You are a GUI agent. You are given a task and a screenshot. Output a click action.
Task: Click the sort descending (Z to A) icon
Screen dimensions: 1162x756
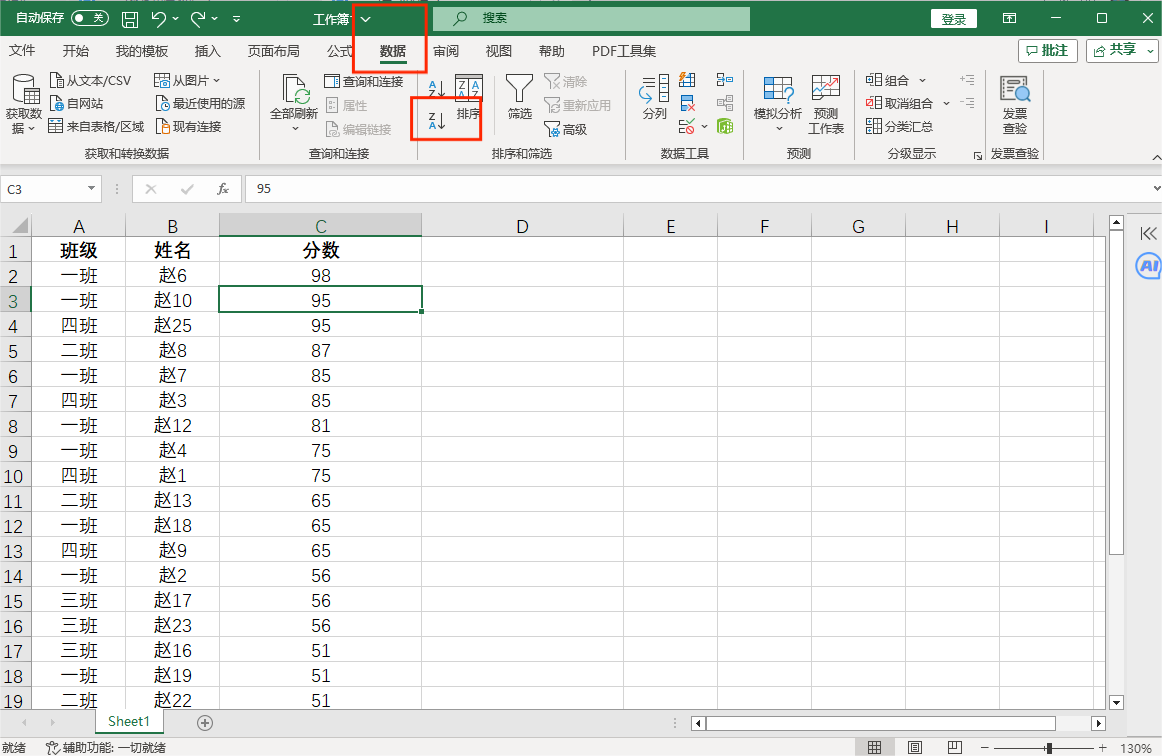(437, 121)
